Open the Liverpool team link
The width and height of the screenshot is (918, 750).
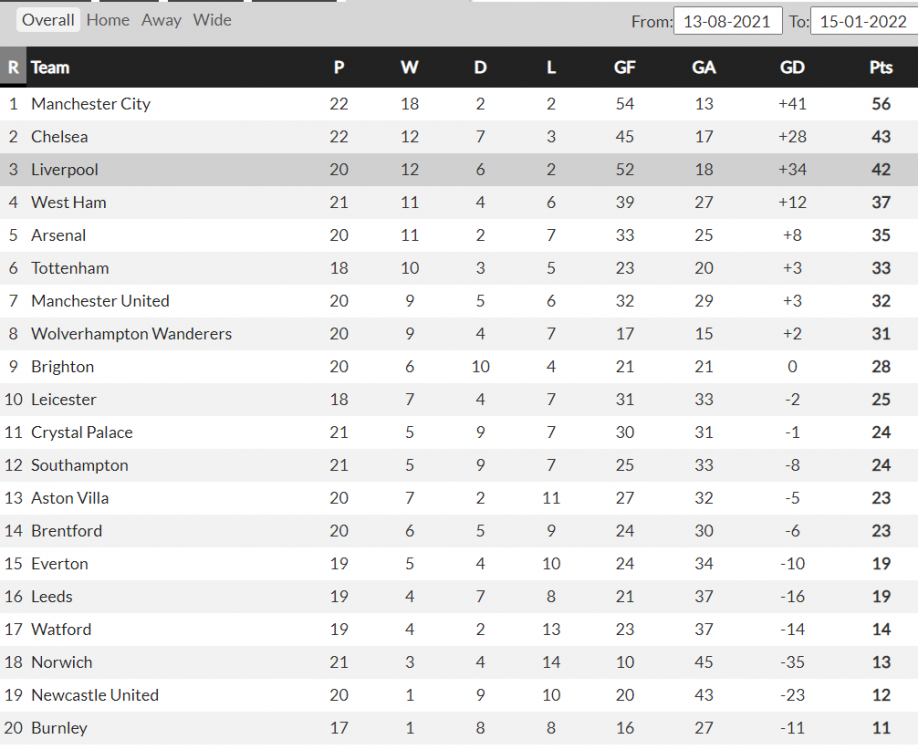coord(64,170)
